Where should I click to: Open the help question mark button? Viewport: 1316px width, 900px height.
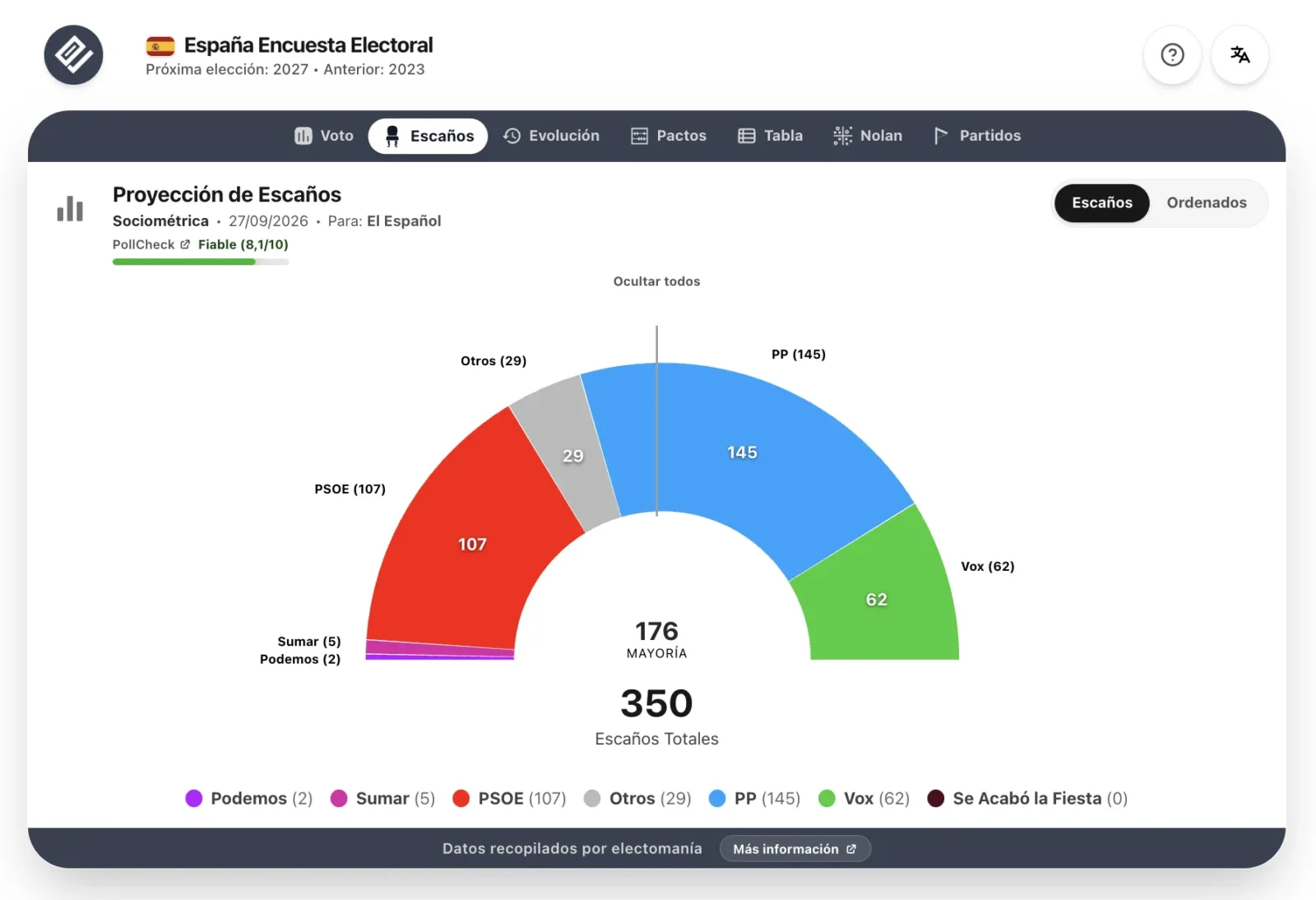1172,55
